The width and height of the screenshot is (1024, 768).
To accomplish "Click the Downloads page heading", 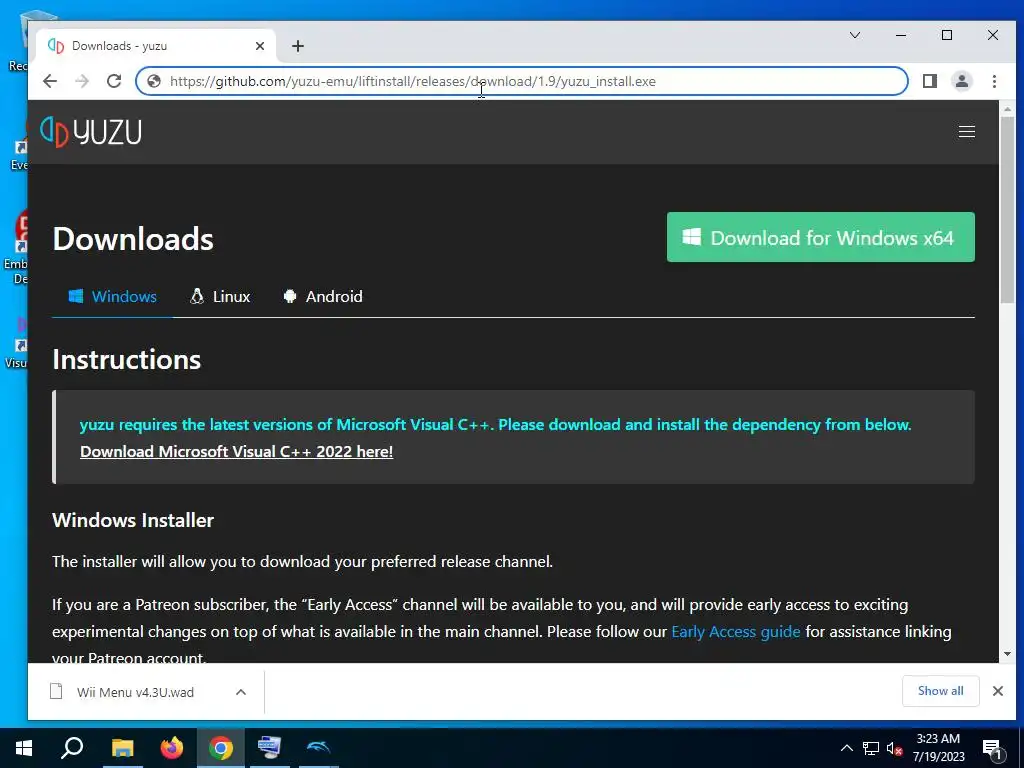I will tap(133, 239).
